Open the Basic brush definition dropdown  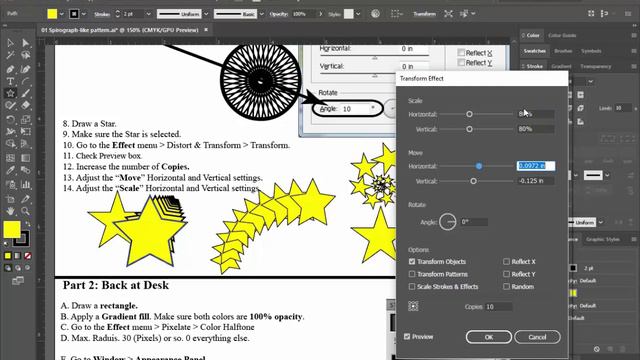point(262,14)
